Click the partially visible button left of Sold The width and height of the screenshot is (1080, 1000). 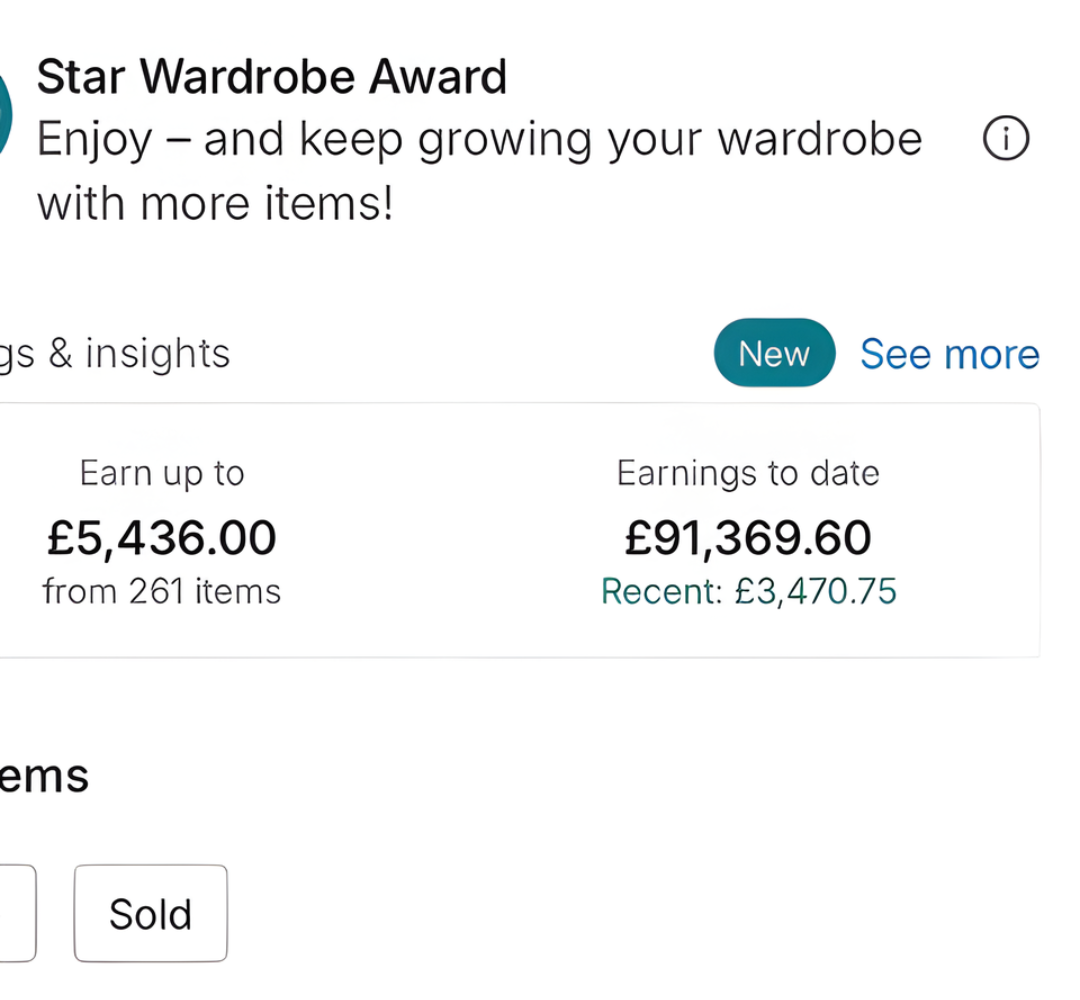17,913
